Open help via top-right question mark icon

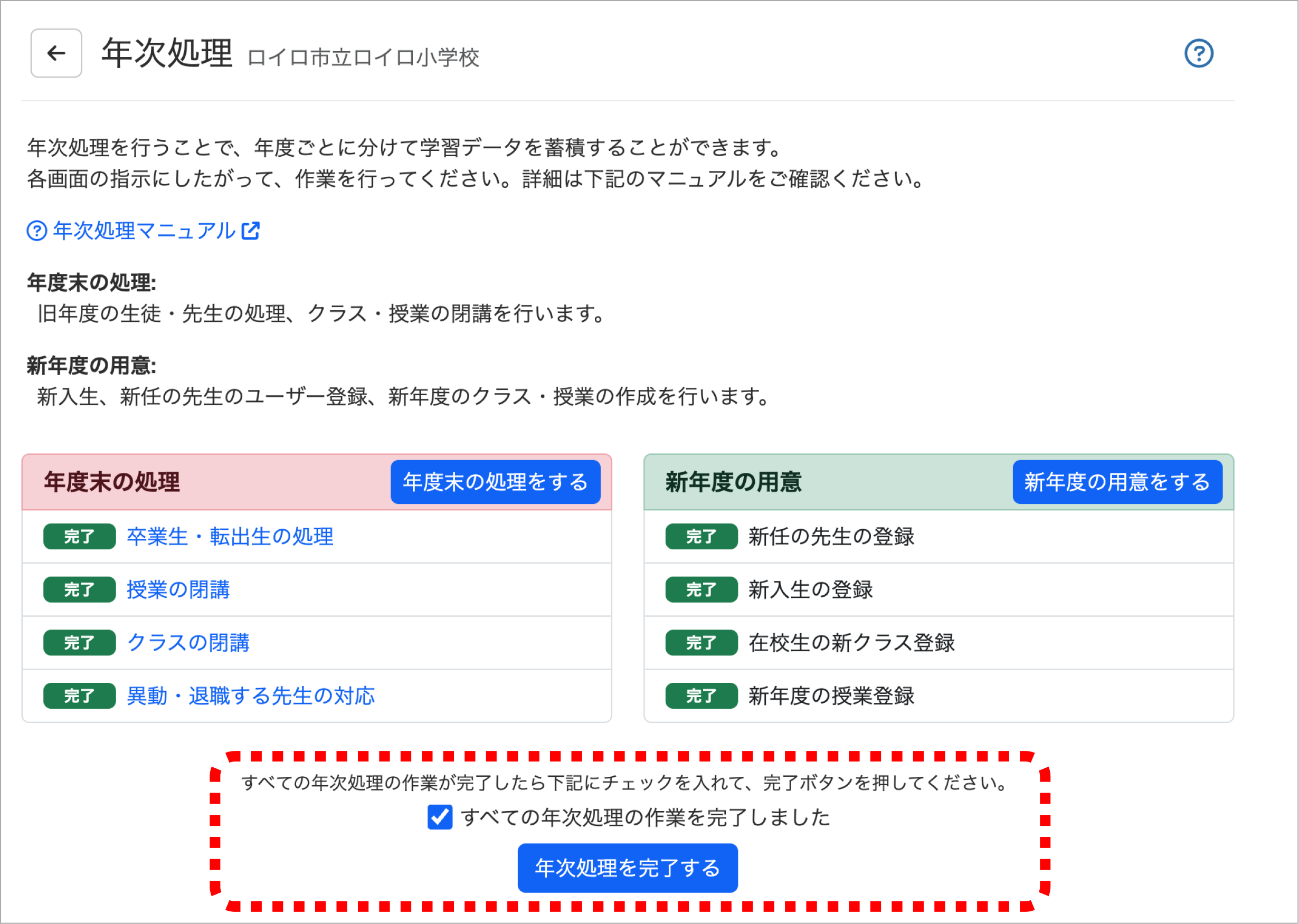click(1198, 53)
